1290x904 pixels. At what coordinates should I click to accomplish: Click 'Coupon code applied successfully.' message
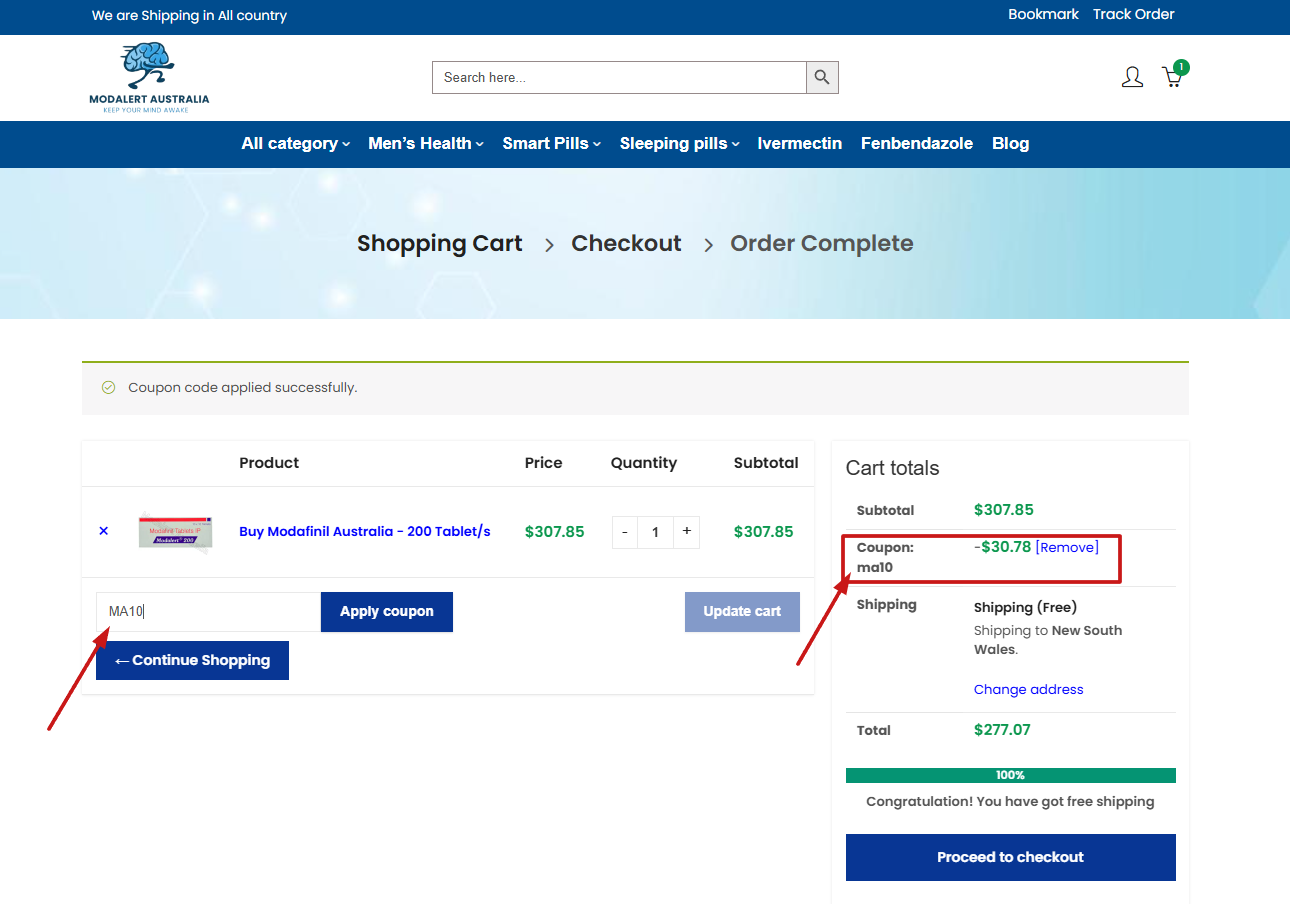pos(243,387)
